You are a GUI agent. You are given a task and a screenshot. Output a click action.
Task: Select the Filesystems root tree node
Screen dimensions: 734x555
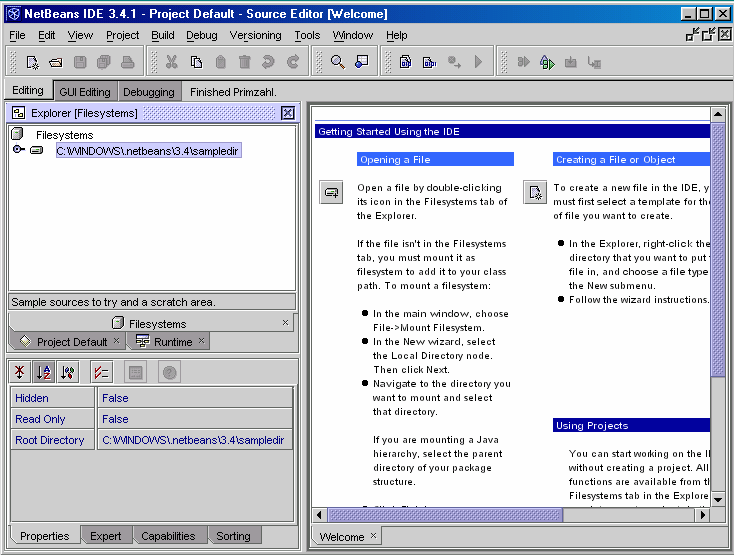point(65,135)
